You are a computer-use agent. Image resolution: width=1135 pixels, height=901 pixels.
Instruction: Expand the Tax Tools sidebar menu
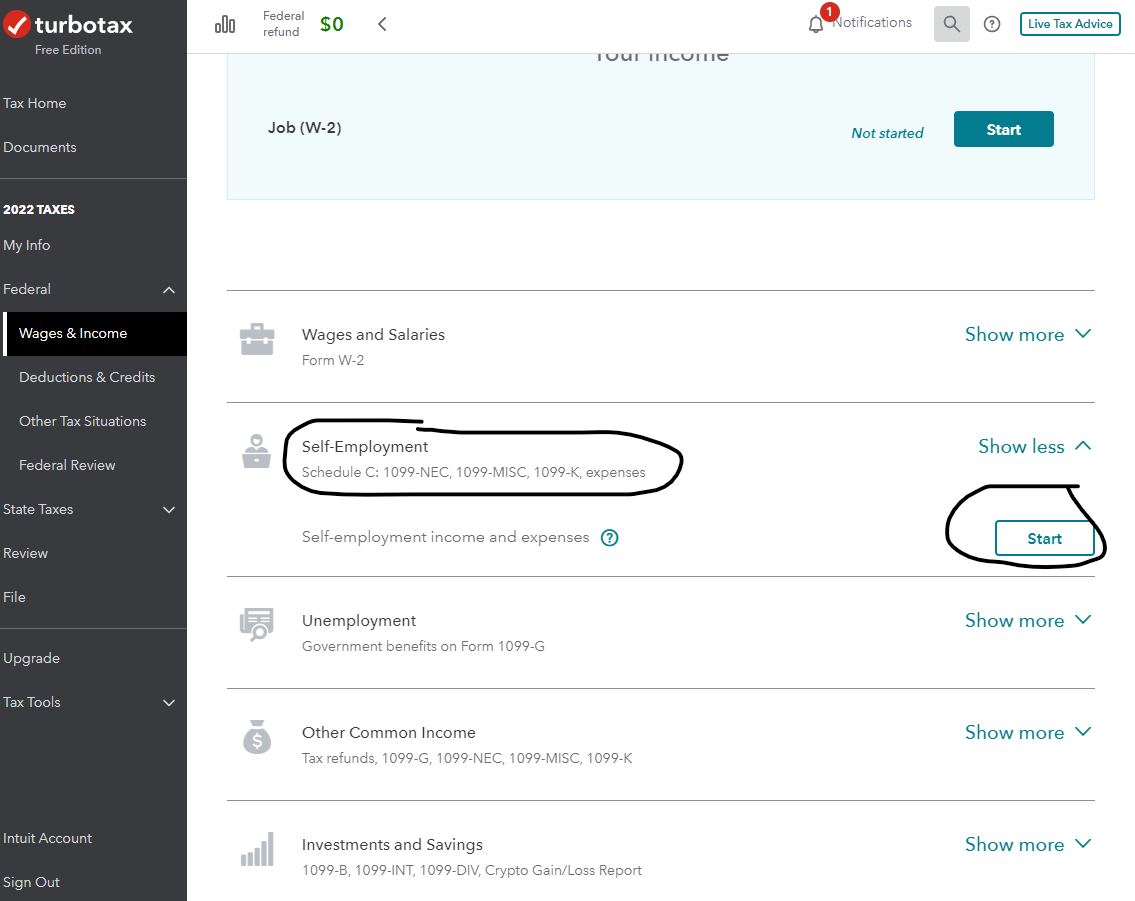tap(169, 703)
